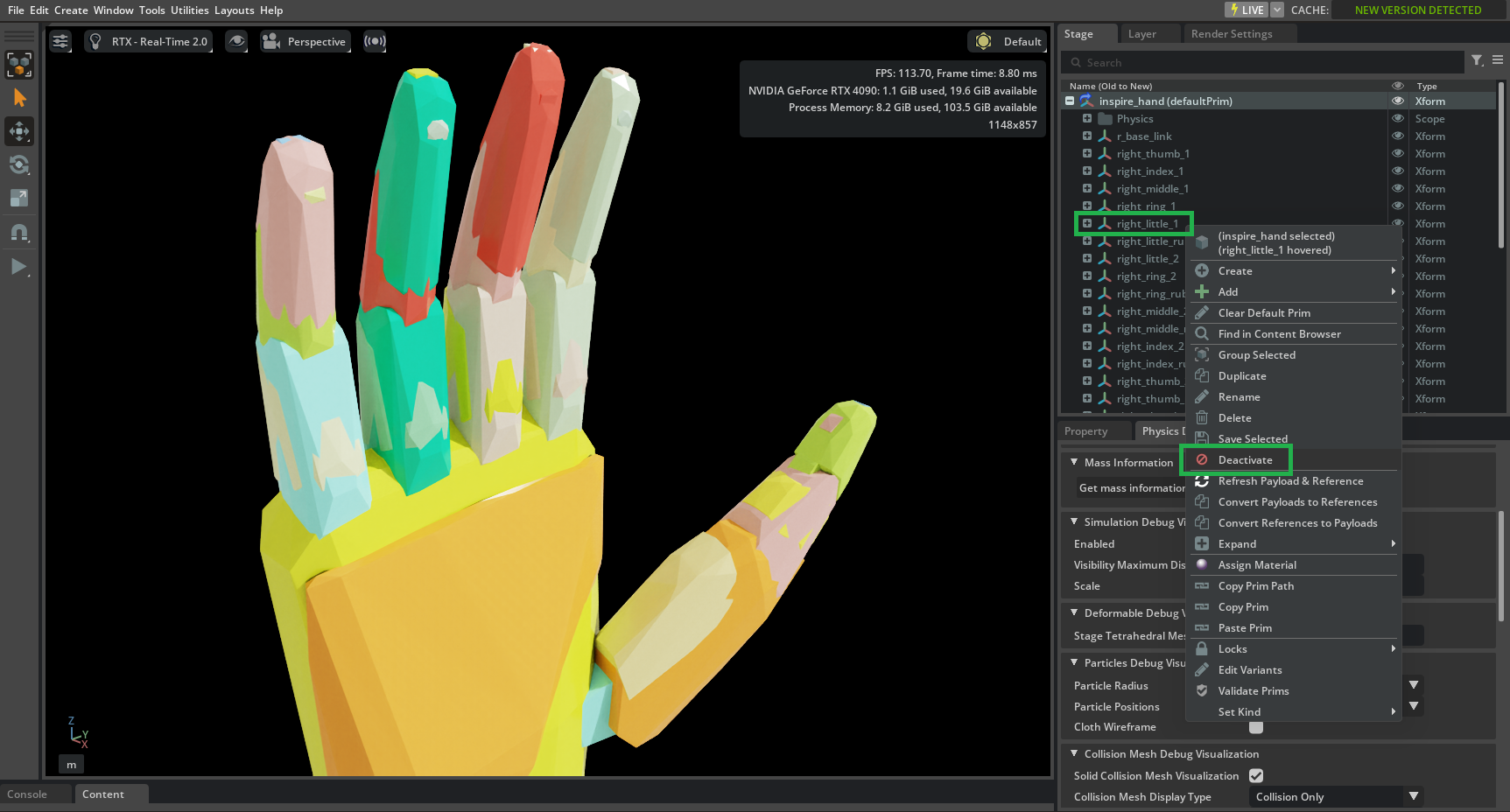Viewport: 1510px width, 812px height.
Task: Switch to the Move tool
Action: 19,131
